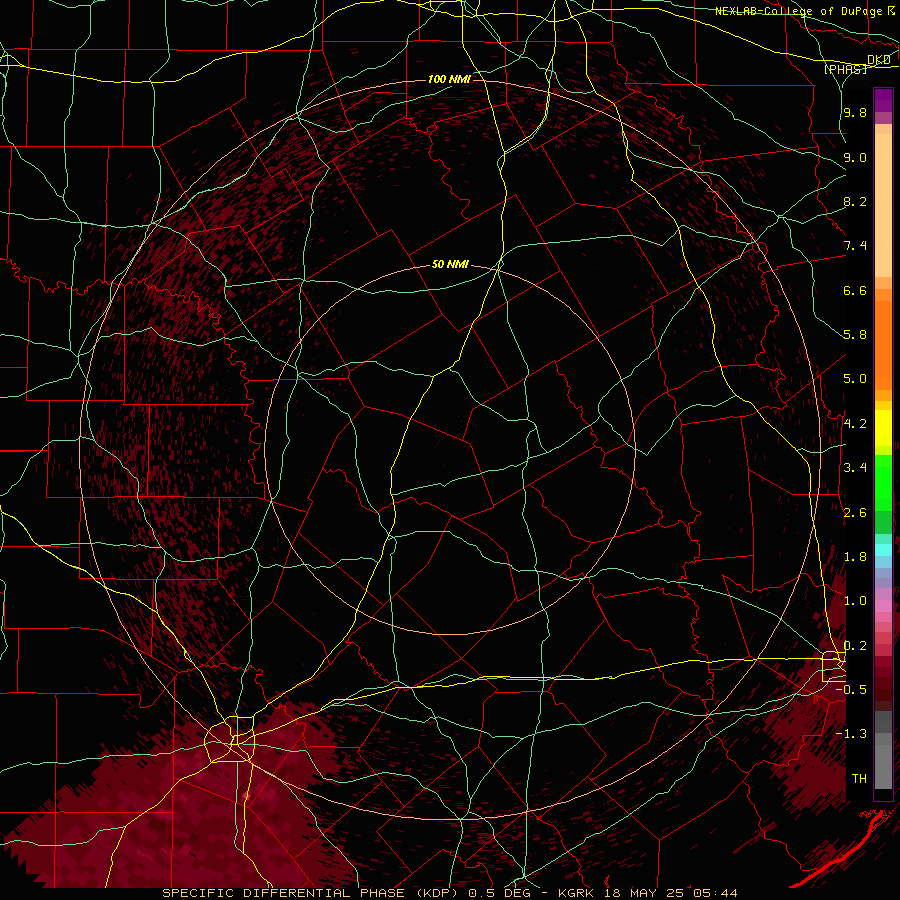Click the 100 NMI range ring label
This screenshot has width=900, height=900.
[449, 79]
